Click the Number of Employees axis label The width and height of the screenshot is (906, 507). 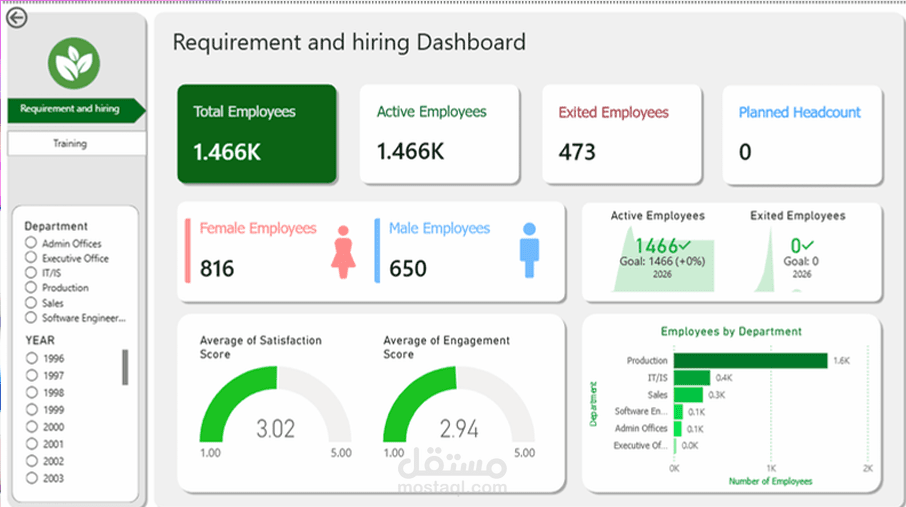click(x=770, y=481)
